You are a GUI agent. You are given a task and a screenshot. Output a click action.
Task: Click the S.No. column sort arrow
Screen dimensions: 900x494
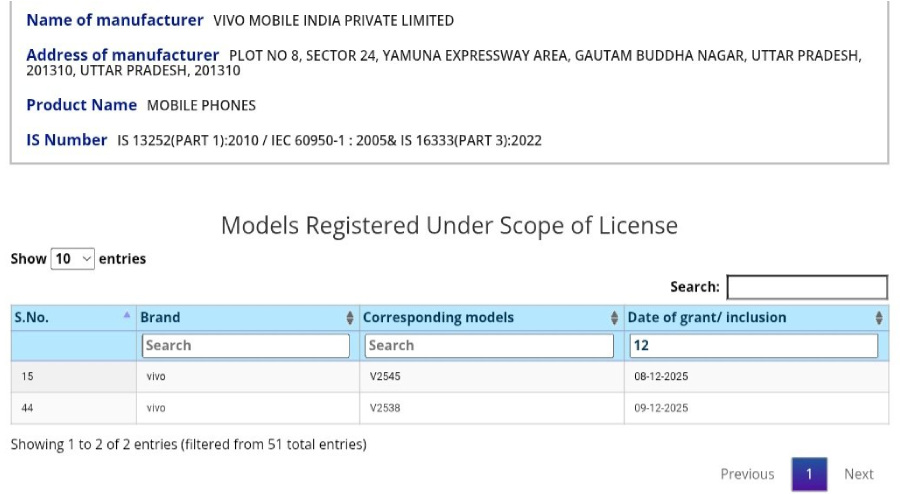click(x=127, y=317)
